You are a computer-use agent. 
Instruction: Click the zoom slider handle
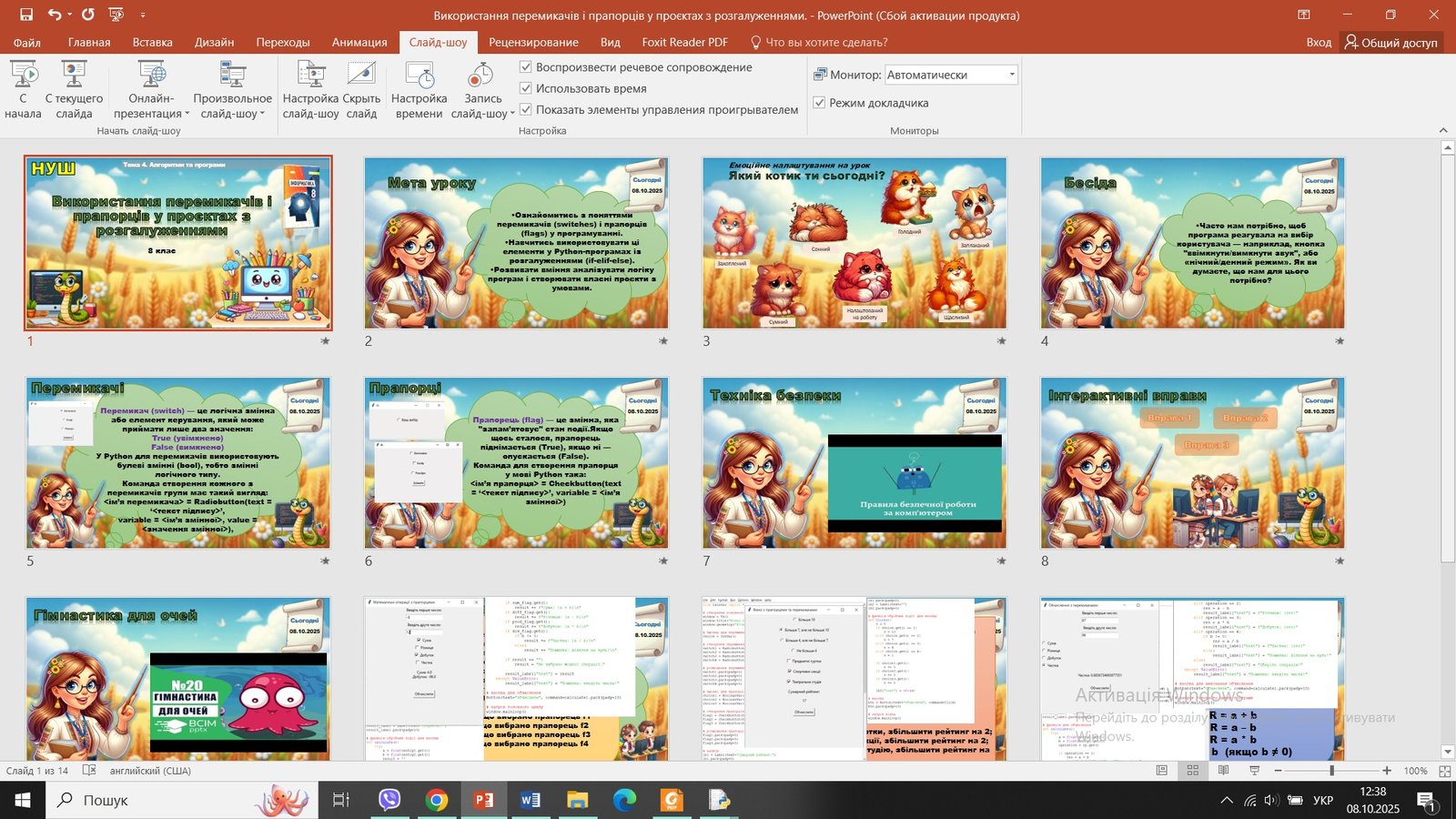point(1331,771)
